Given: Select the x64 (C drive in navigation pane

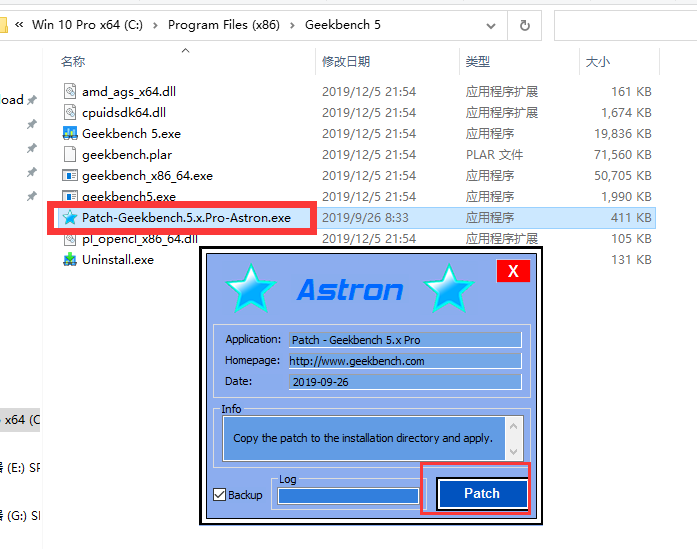Looking at the screenshot, I should (x=20, y=419).
